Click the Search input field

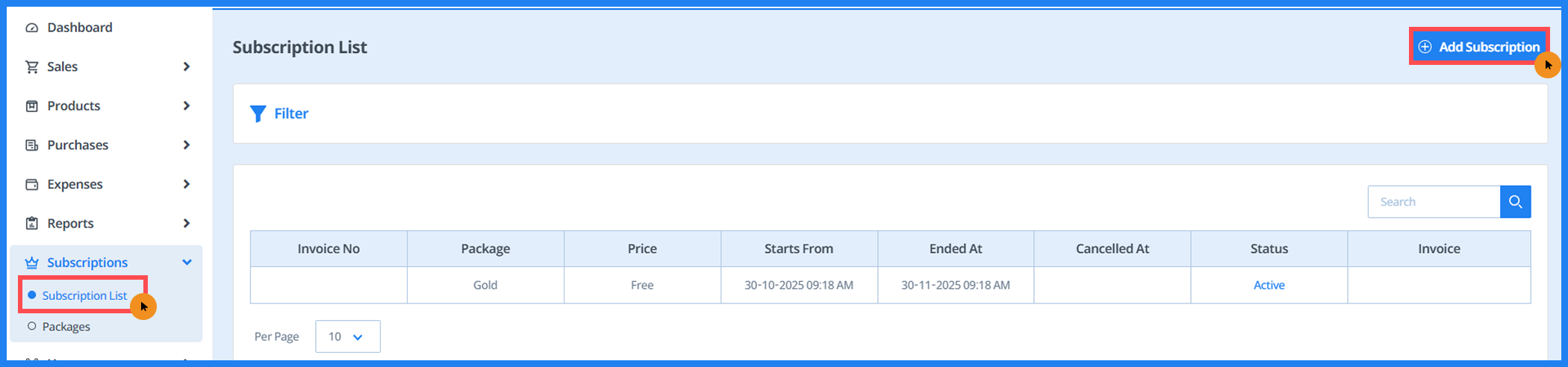click(1433, 202)
